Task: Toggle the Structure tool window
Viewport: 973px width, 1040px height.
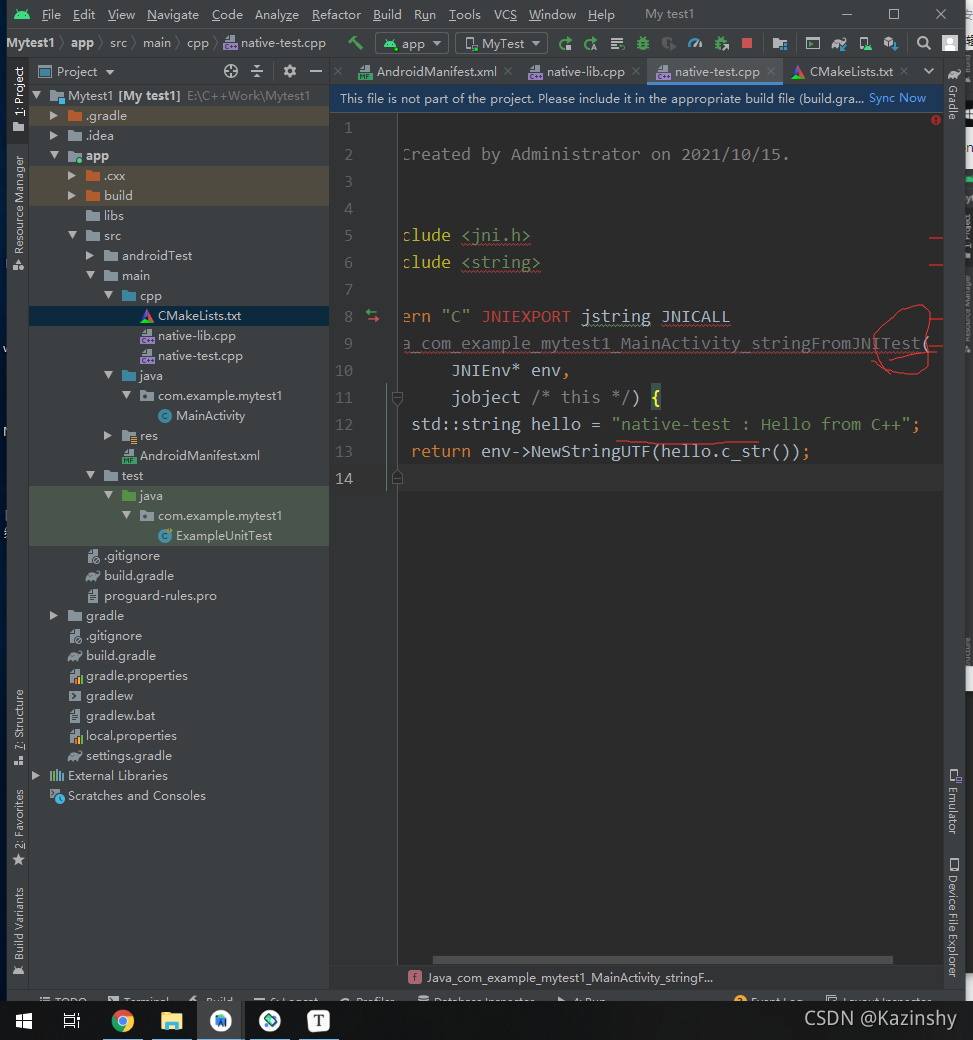Action: click(19, 727)
